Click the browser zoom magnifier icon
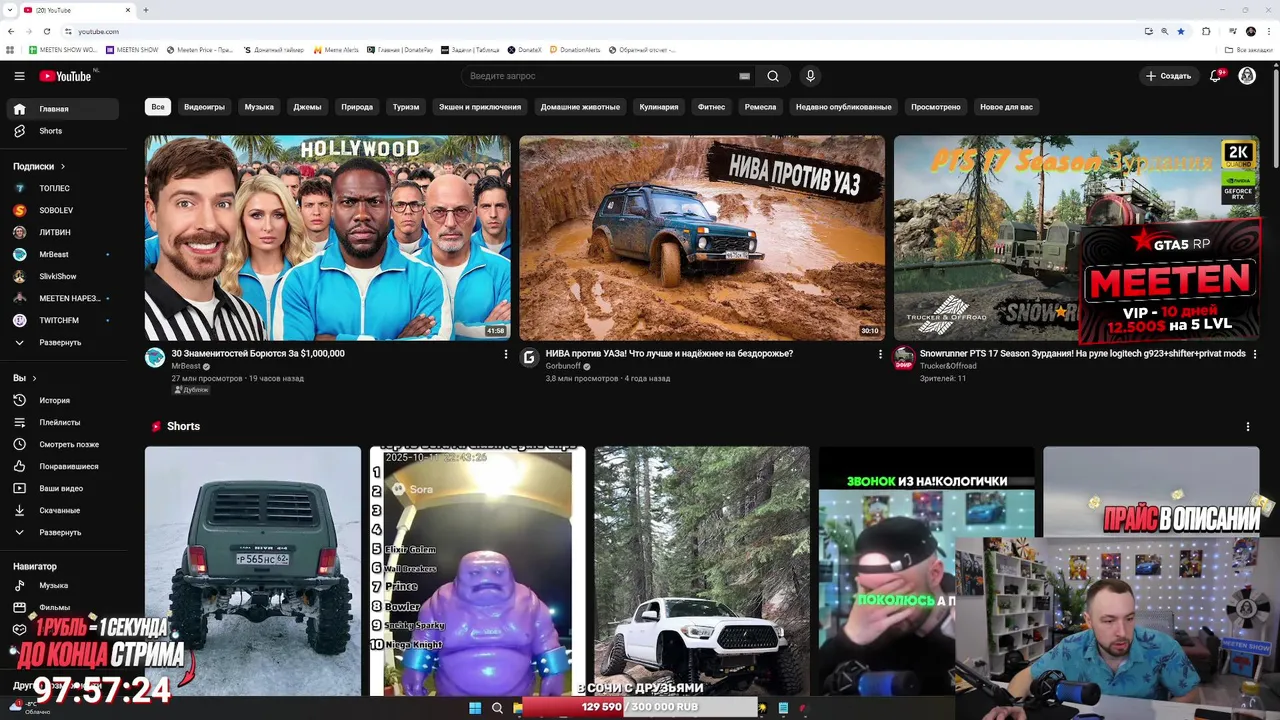This screenshot has width=1280, height=720. pos(1165,31)
